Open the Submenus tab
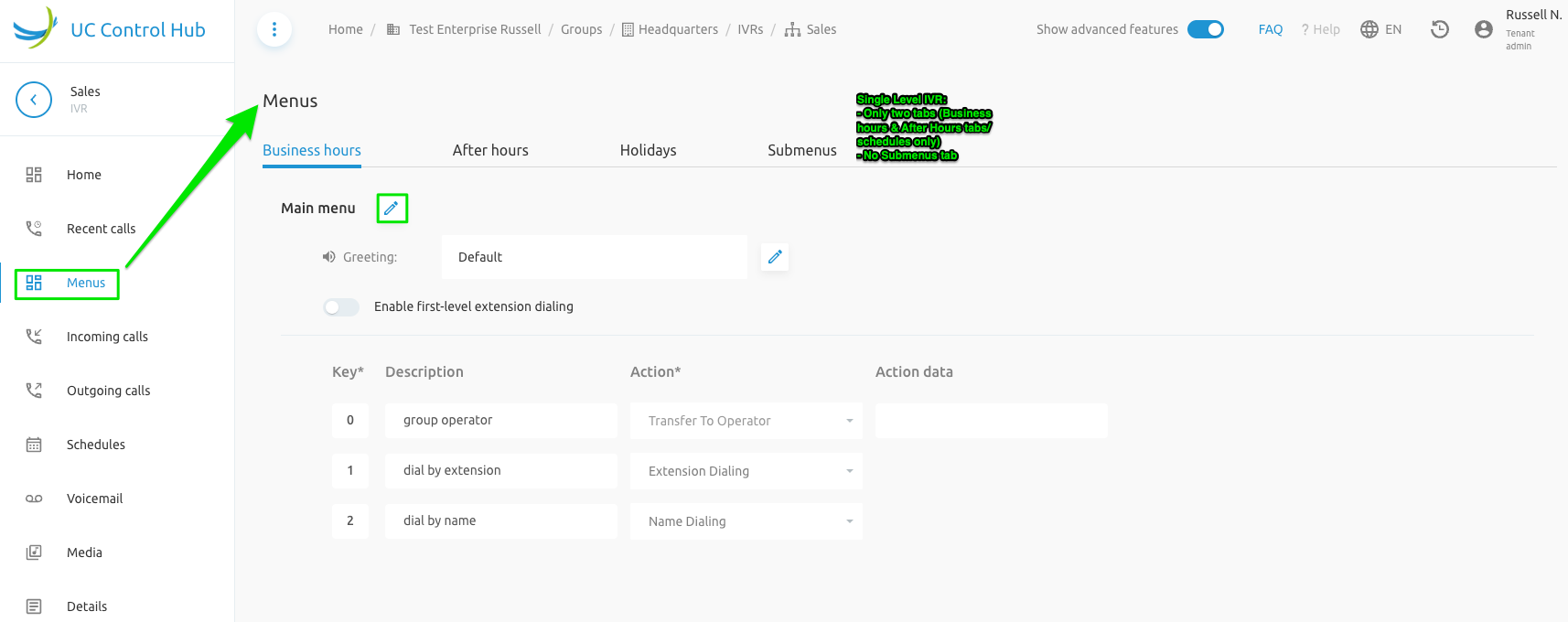This screenshot has height=622, width=1568. tap(801, 150)
